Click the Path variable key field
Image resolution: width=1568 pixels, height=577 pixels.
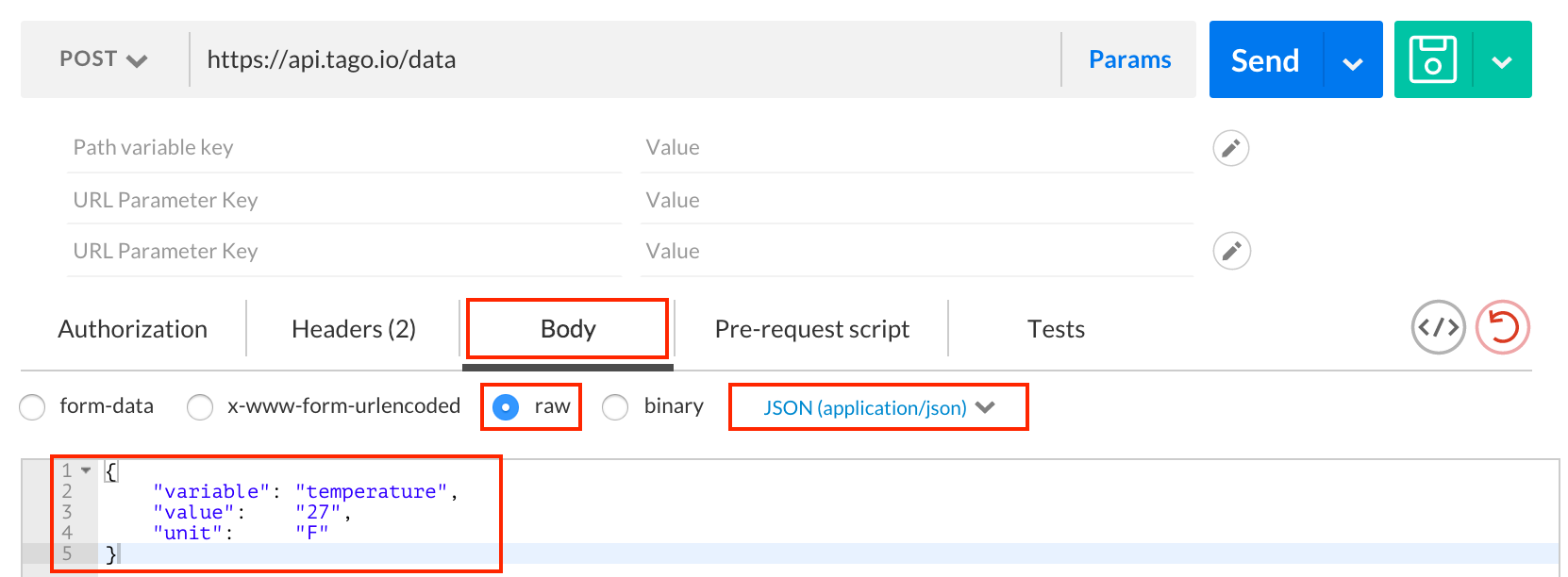pyautogui.click(x=344, y=147)
